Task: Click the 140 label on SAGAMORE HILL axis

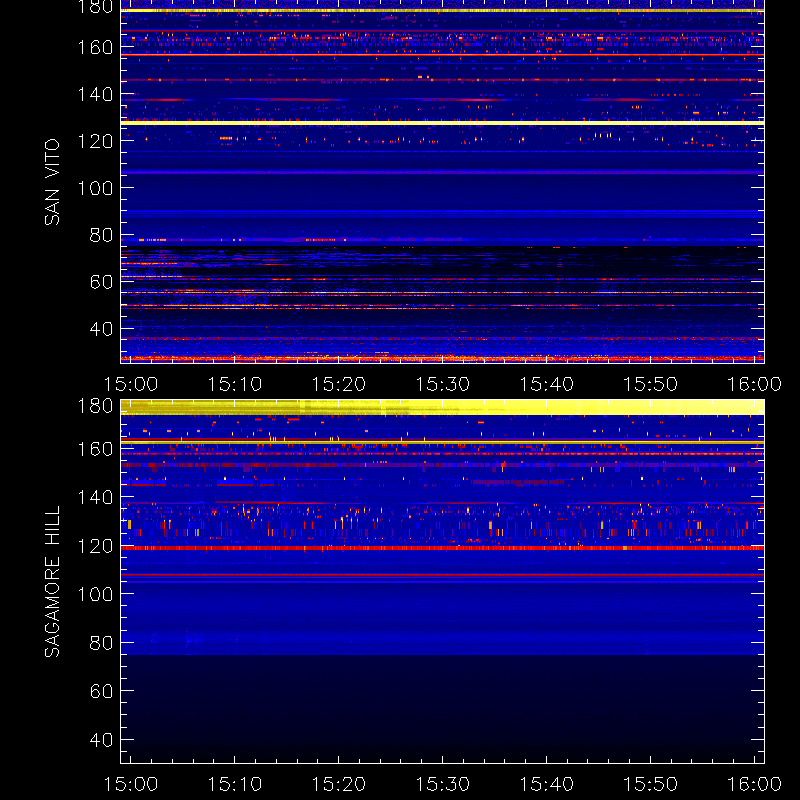Action: (x=95, y=497)
